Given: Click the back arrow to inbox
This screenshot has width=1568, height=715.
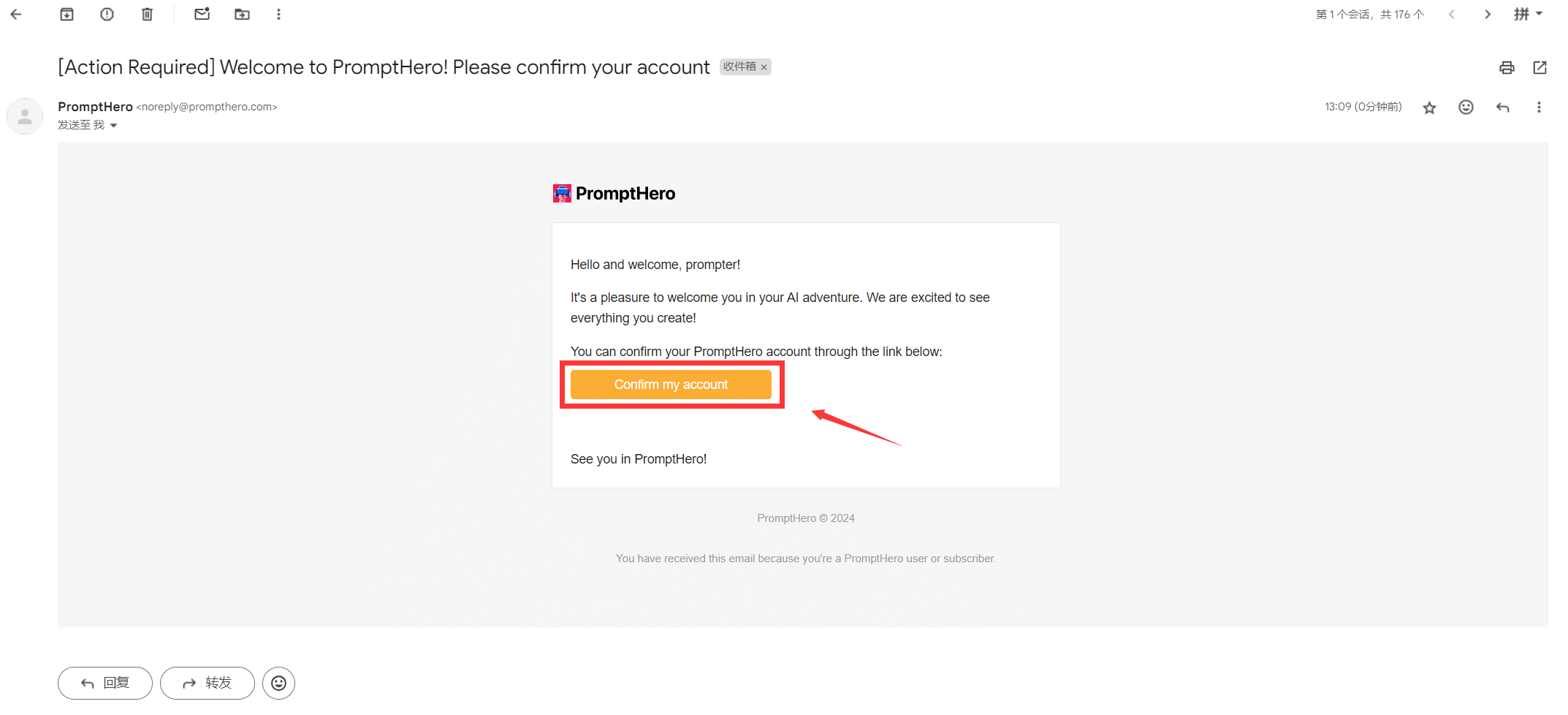Looking at the screenshot, I should pyautogui.click(x=16, y=14).
